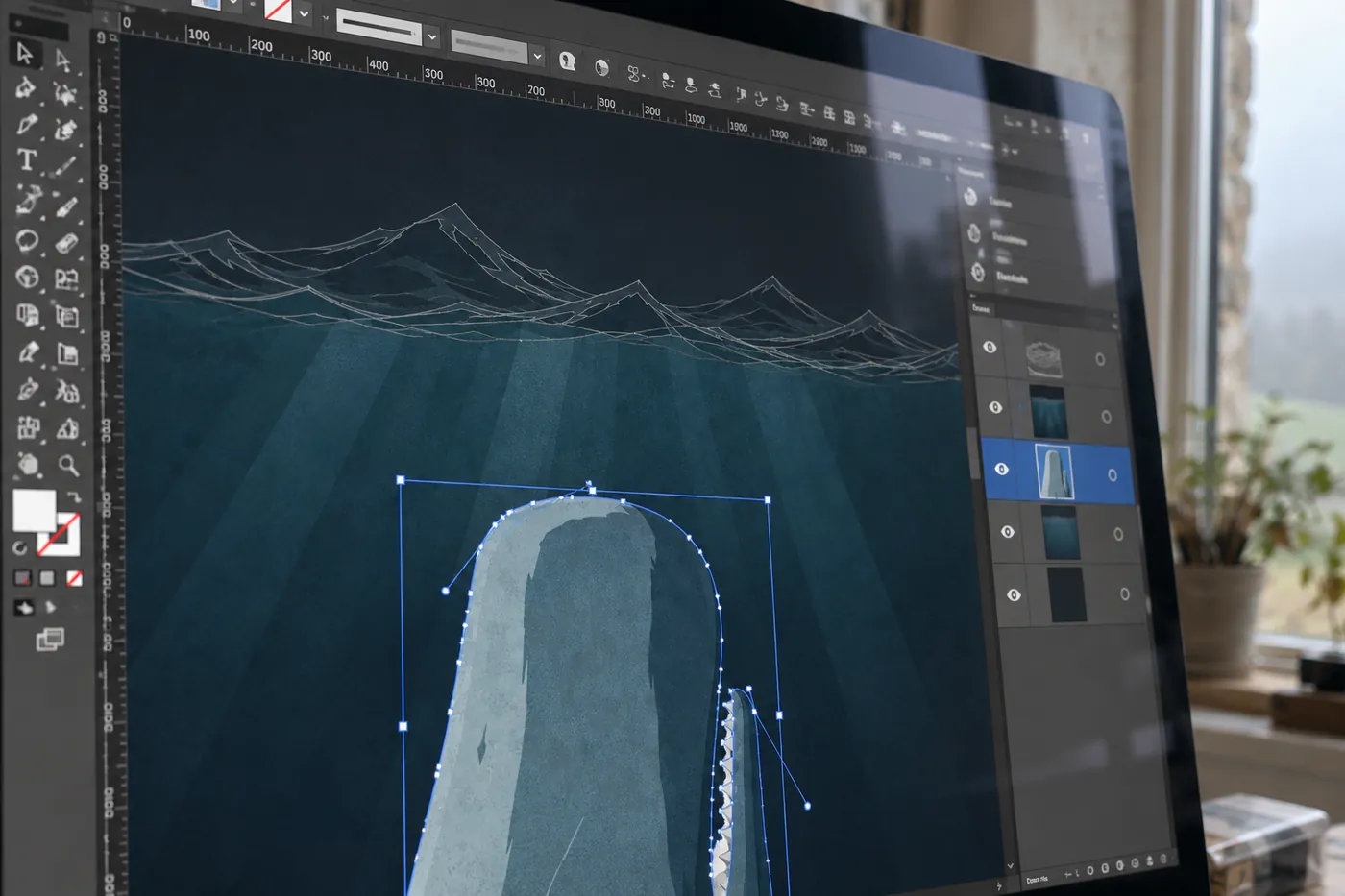The image size is (1345, 896).
Task: Hide the wave outline layer
Action: [990, 347]
